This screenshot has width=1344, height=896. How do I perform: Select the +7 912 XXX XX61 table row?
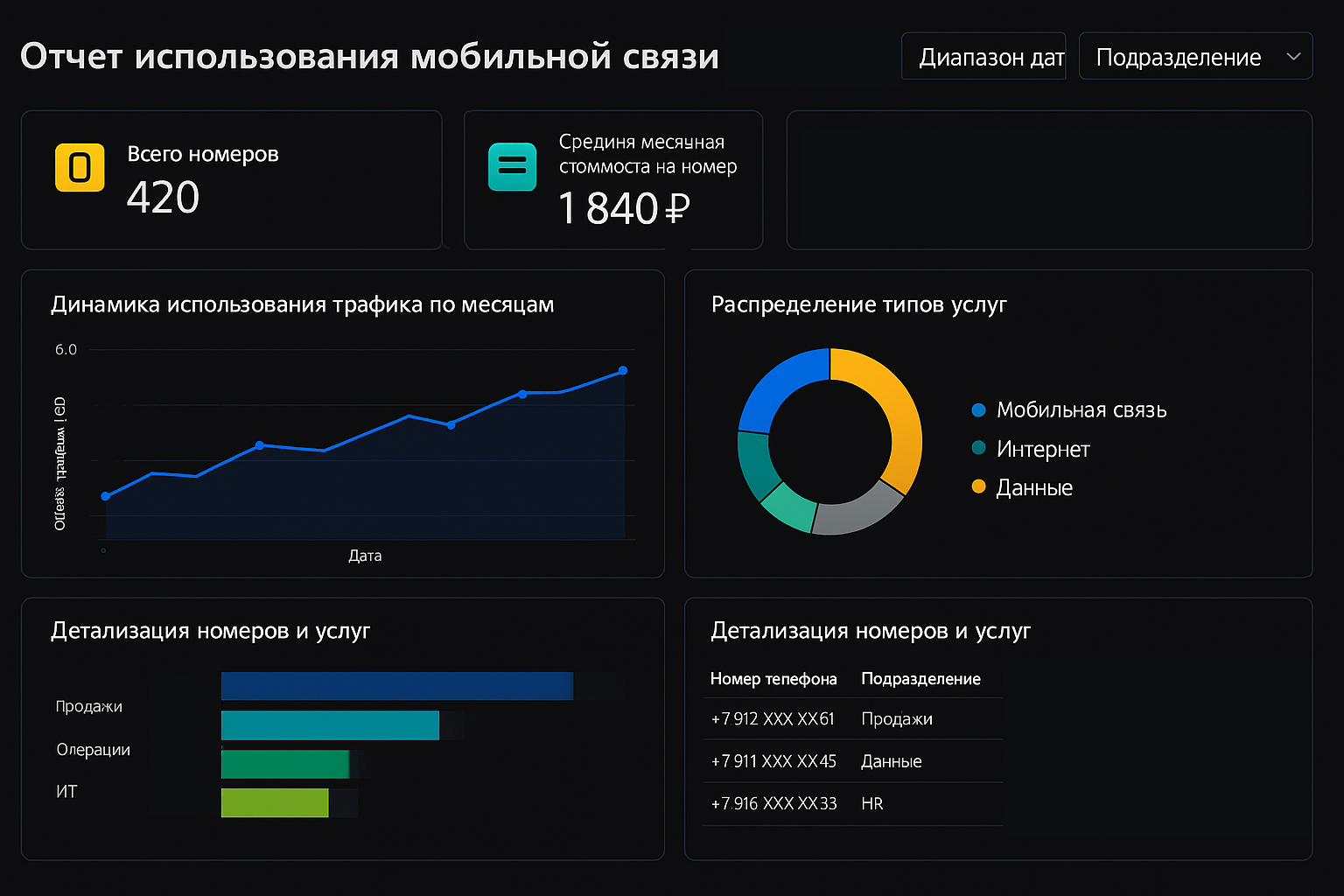[x=853, y=719]
